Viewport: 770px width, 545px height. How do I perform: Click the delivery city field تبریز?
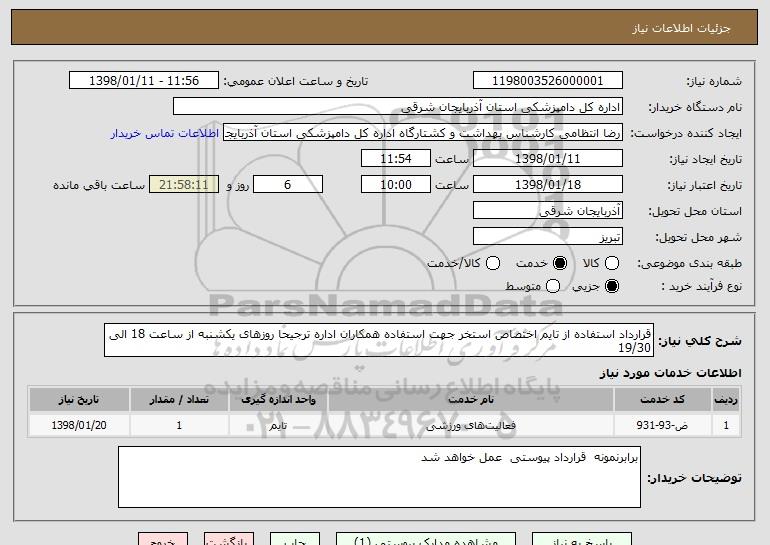click(548, 237)
